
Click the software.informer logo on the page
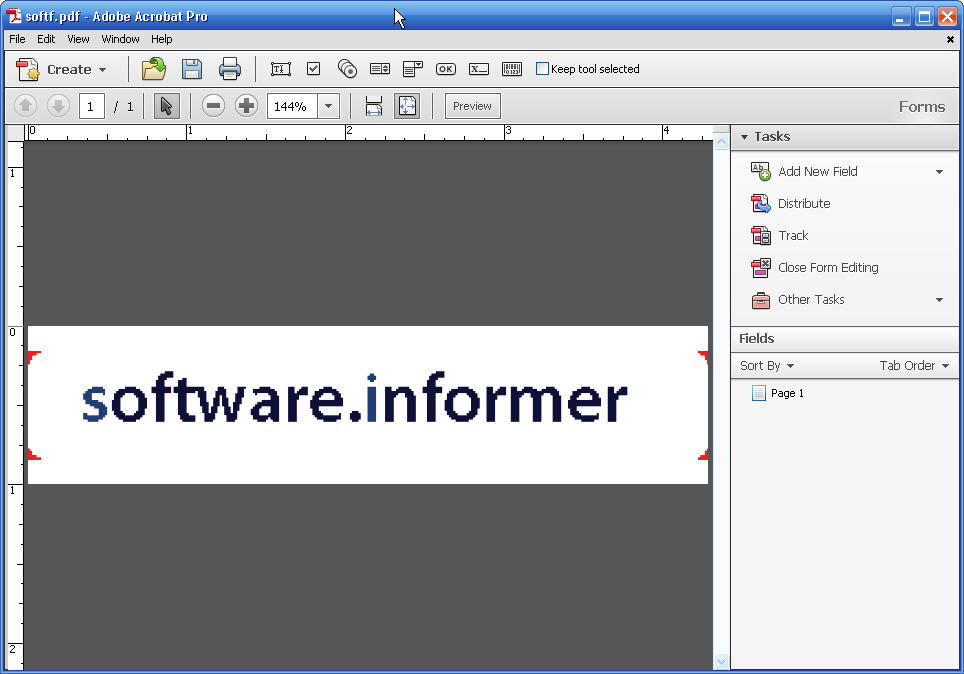pos(355,398)
